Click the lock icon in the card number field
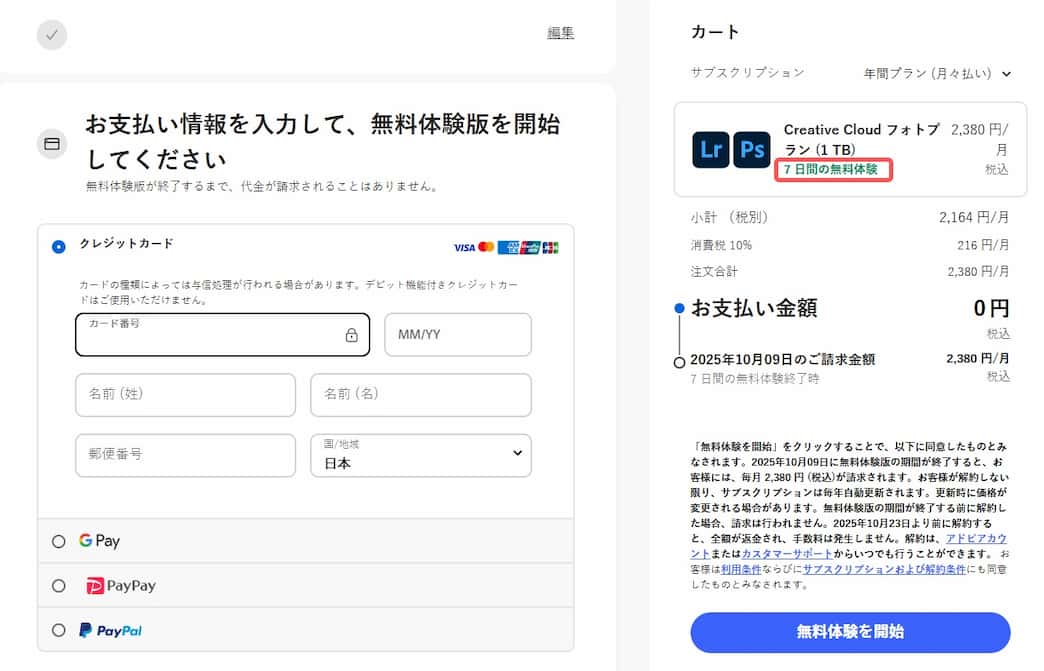 pos(352,335)
